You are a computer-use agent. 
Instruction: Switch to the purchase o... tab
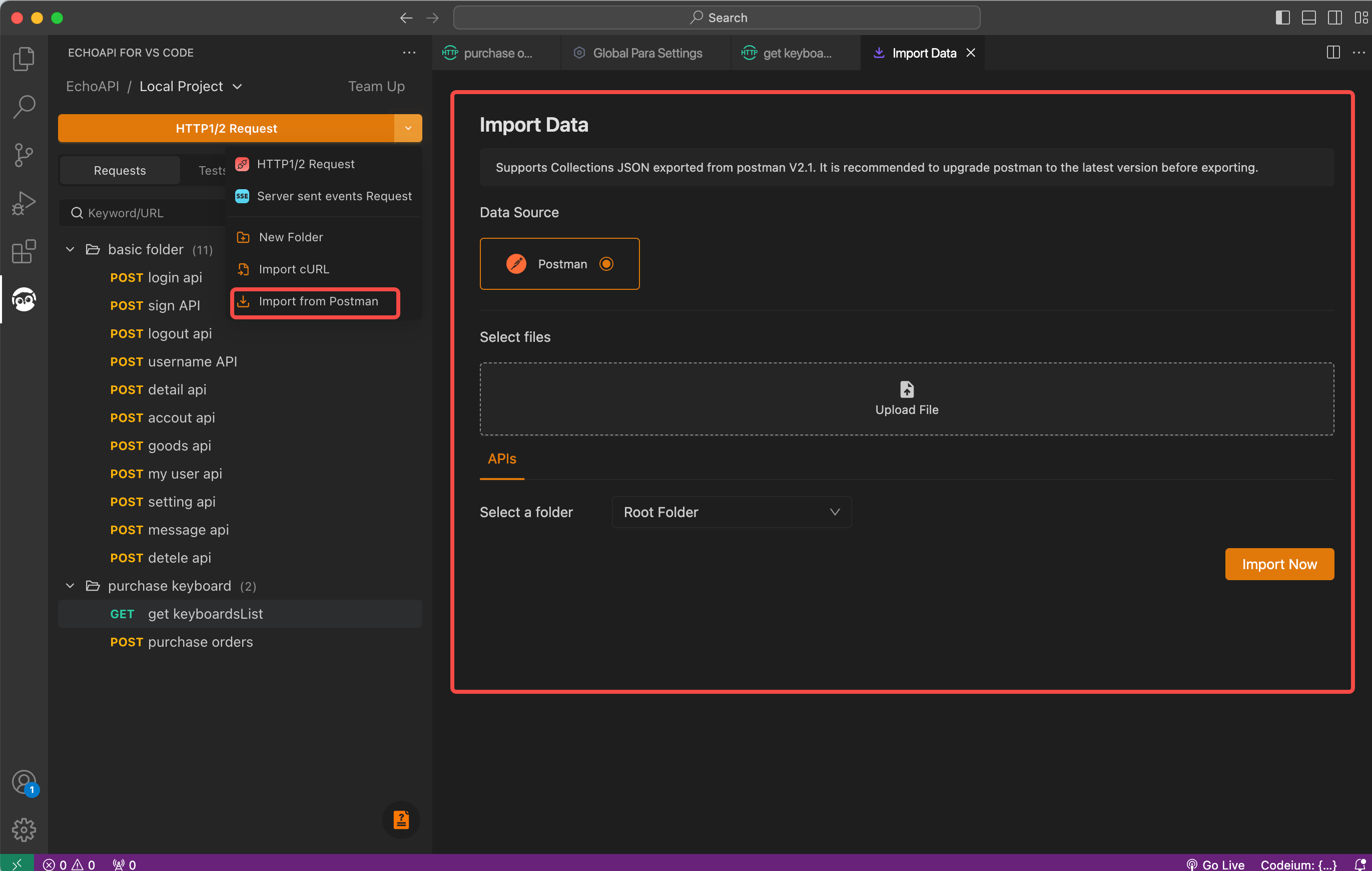click(496, 53)
